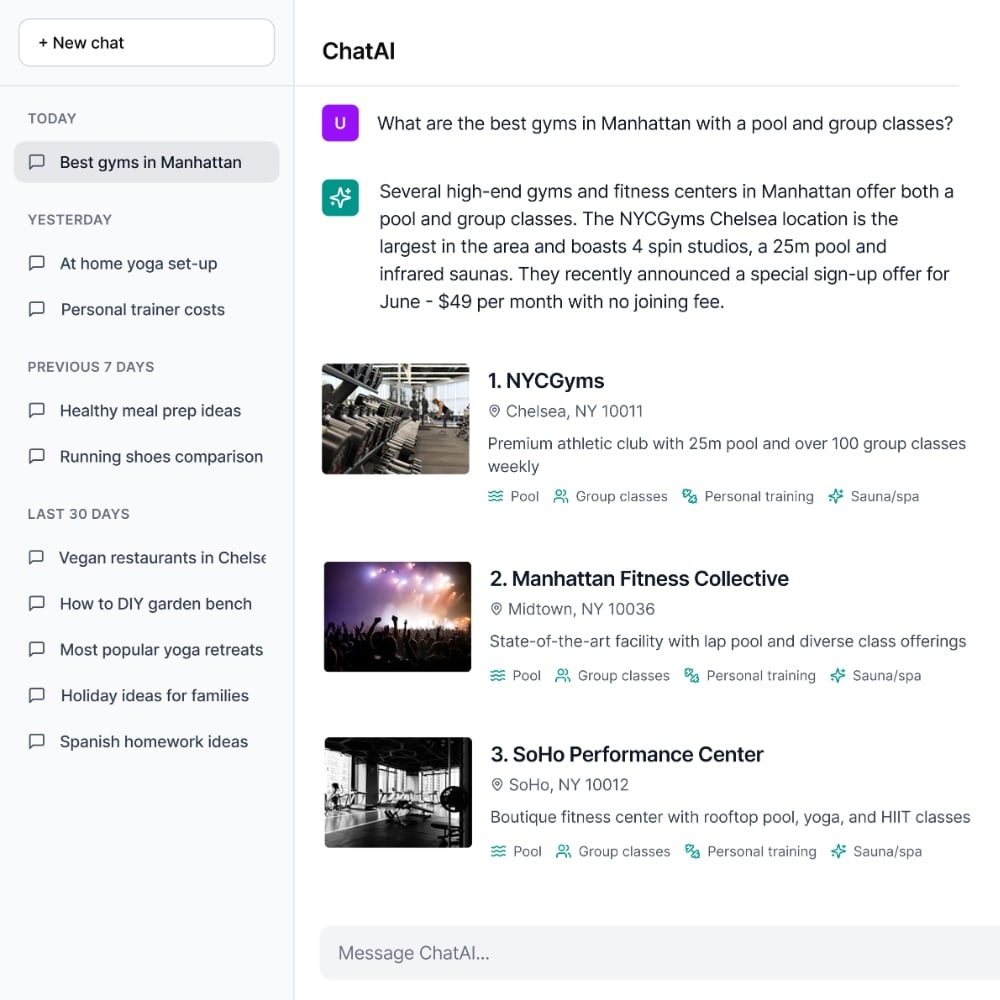Click chat icon beside Personal trainer costs

(37, 309)
